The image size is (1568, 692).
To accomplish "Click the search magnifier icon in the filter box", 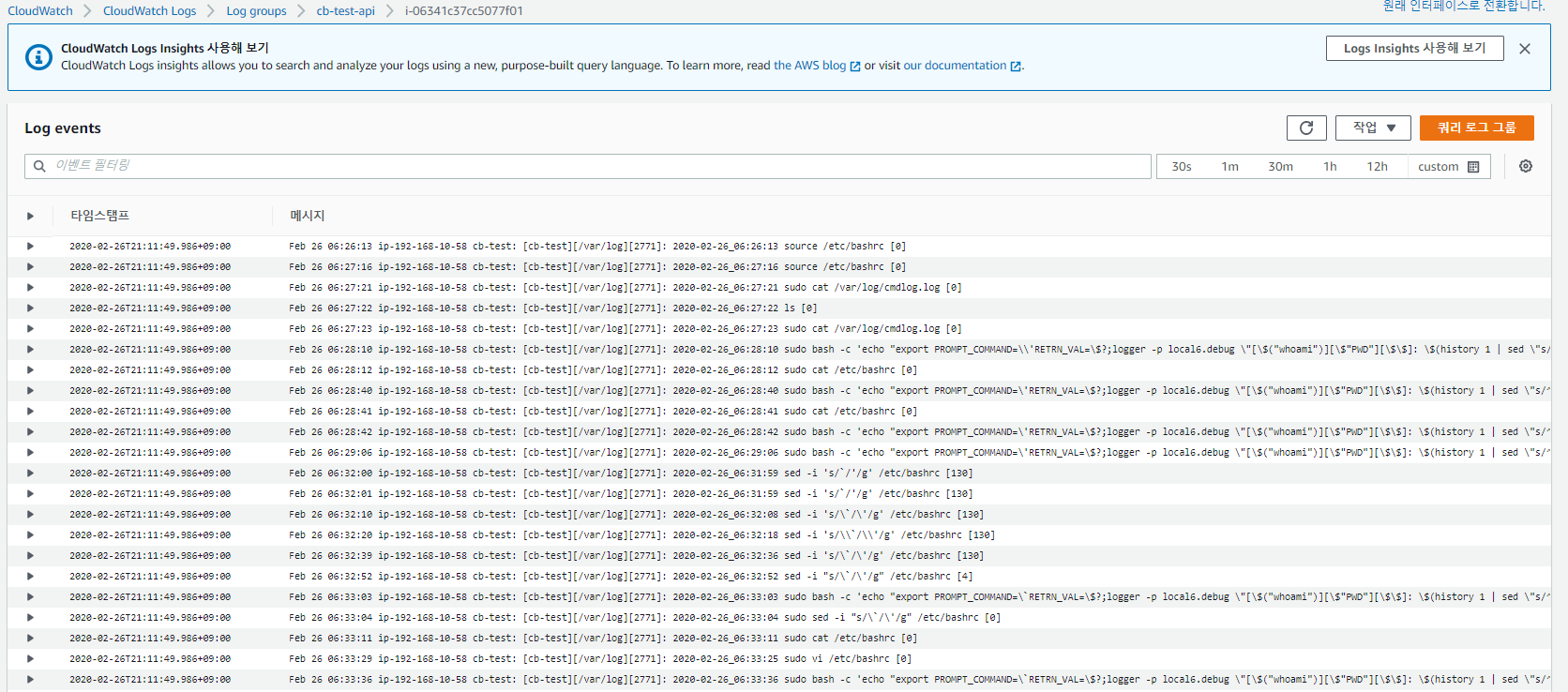I will pos(39,166).
